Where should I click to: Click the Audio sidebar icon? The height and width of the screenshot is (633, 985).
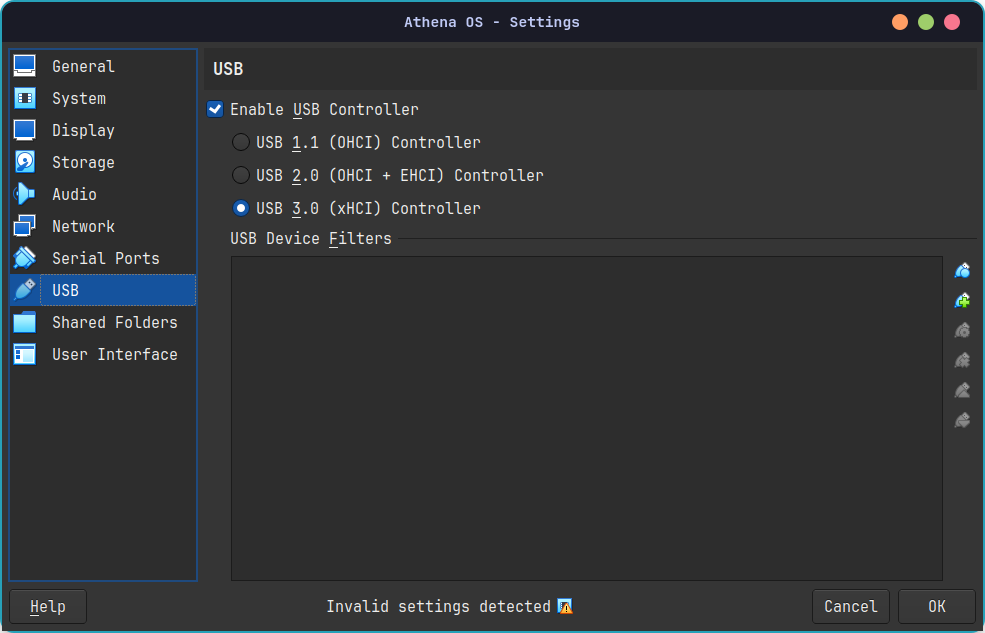24,194
